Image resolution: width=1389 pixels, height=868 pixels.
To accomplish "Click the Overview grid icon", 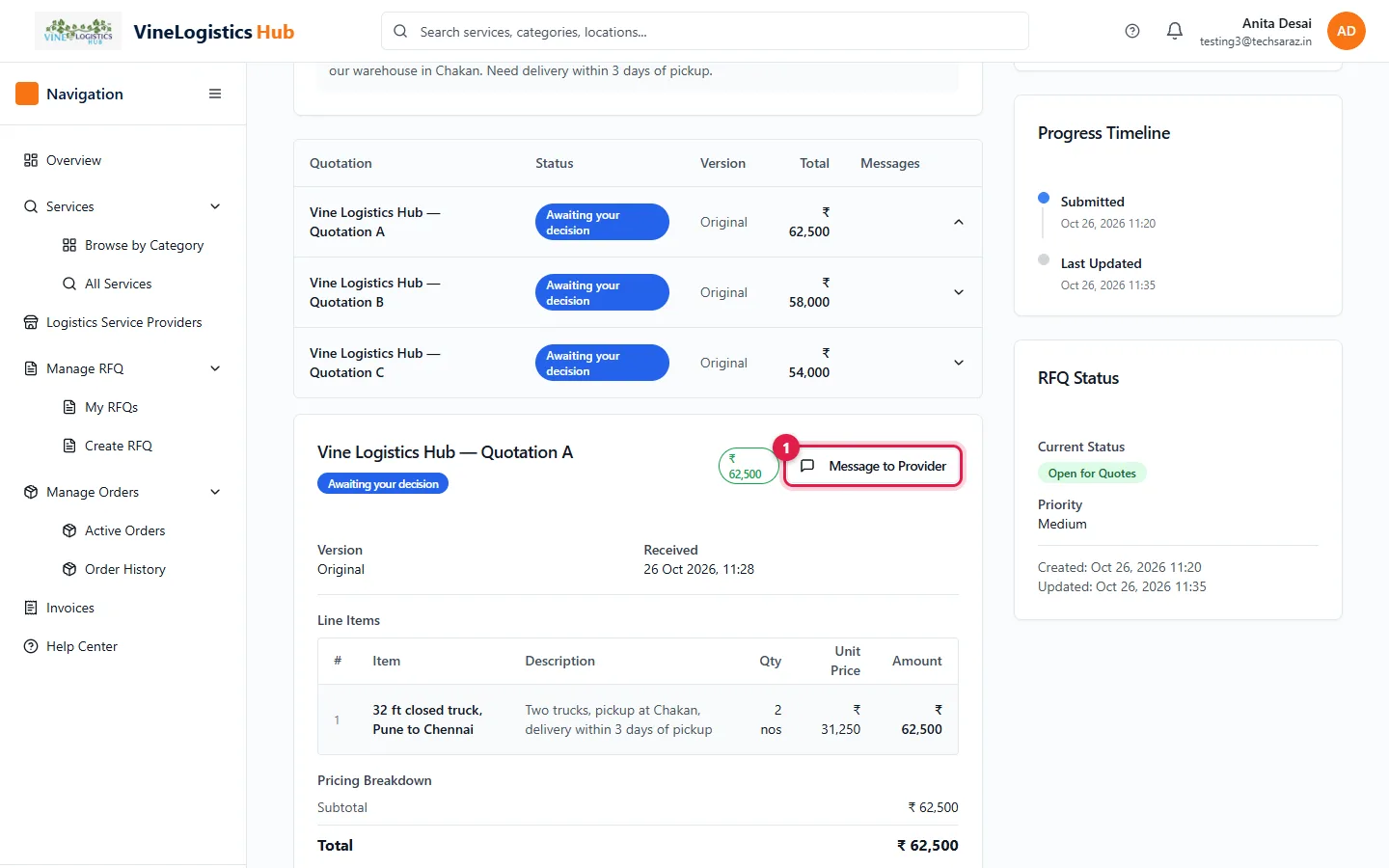I will [31, 160].
